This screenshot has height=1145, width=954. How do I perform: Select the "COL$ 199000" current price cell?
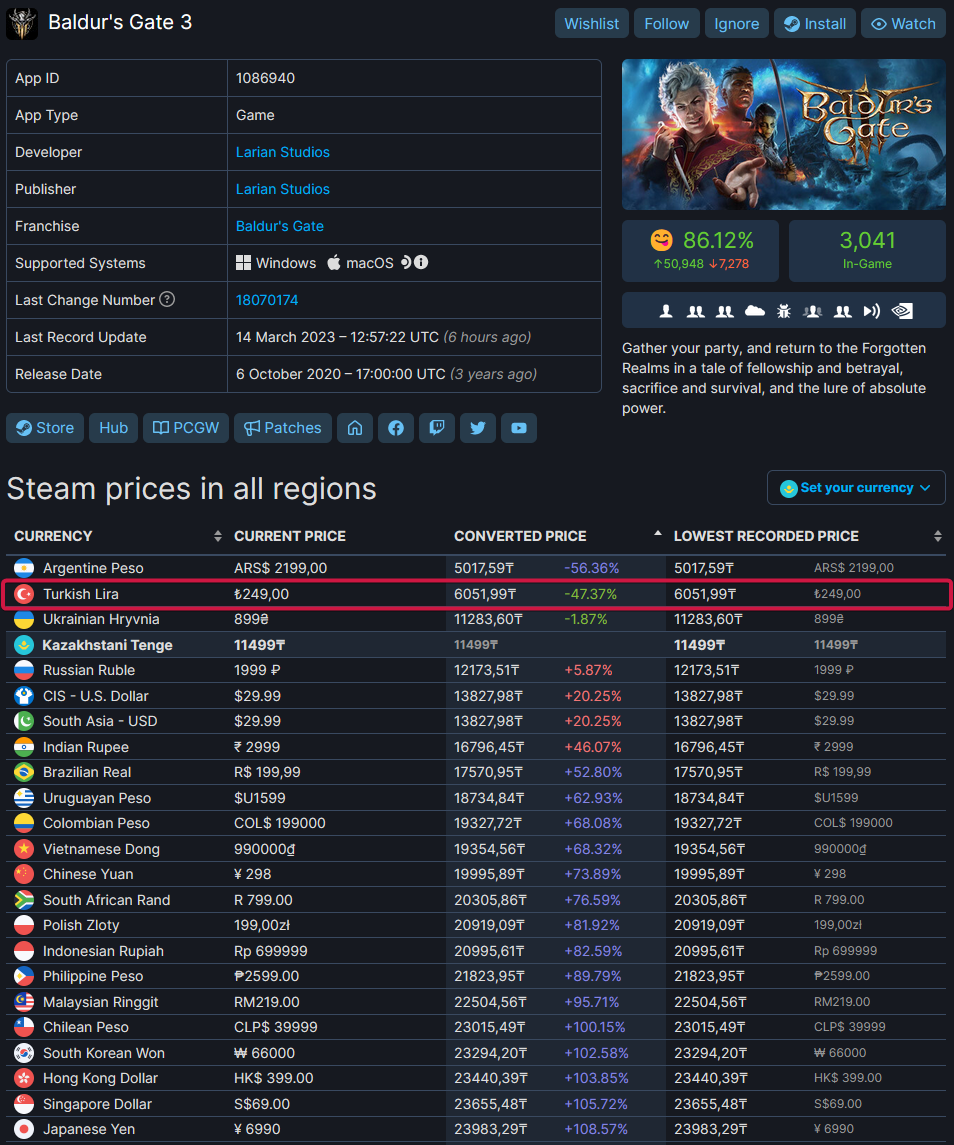[280, 823]
